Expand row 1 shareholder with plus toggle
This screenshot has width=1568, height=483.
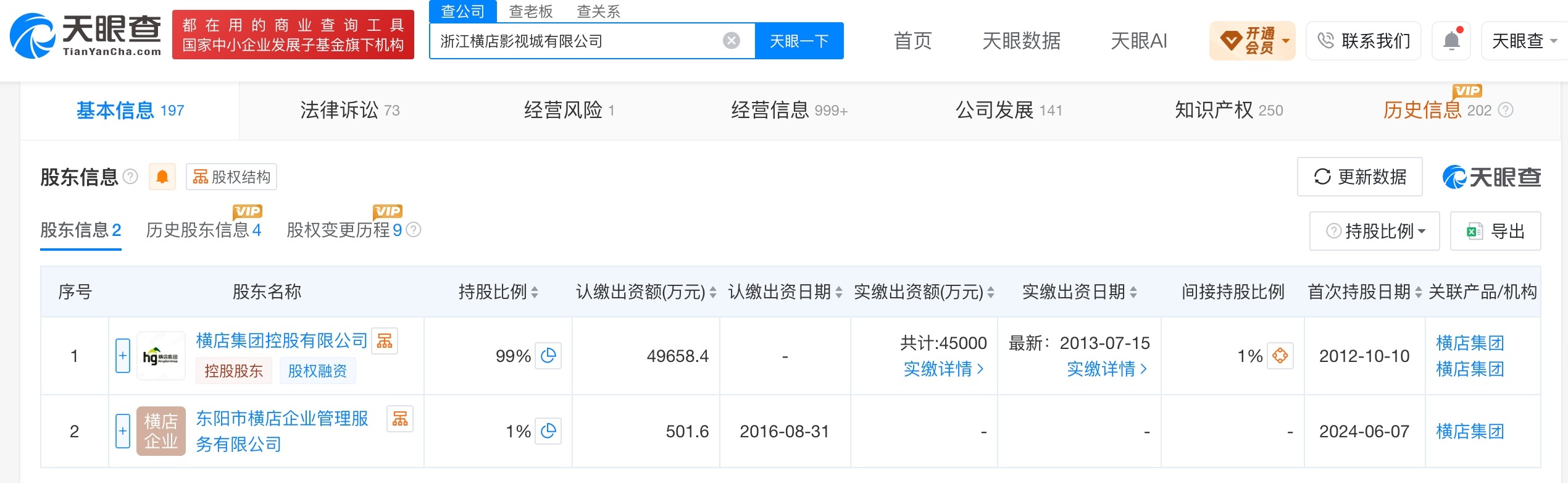[x=123, y=356]
